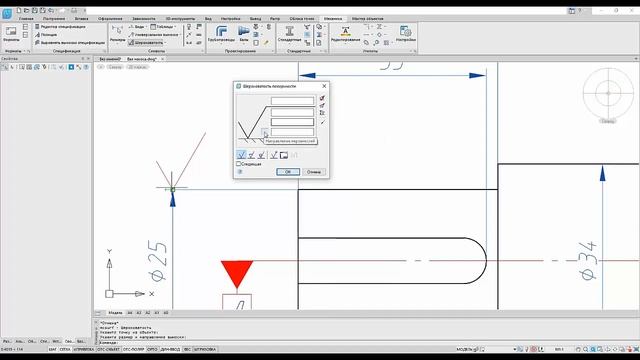
Task: Toggle оПРИВЯЗКА object snap in status bar
Action: tap(84, 349)
